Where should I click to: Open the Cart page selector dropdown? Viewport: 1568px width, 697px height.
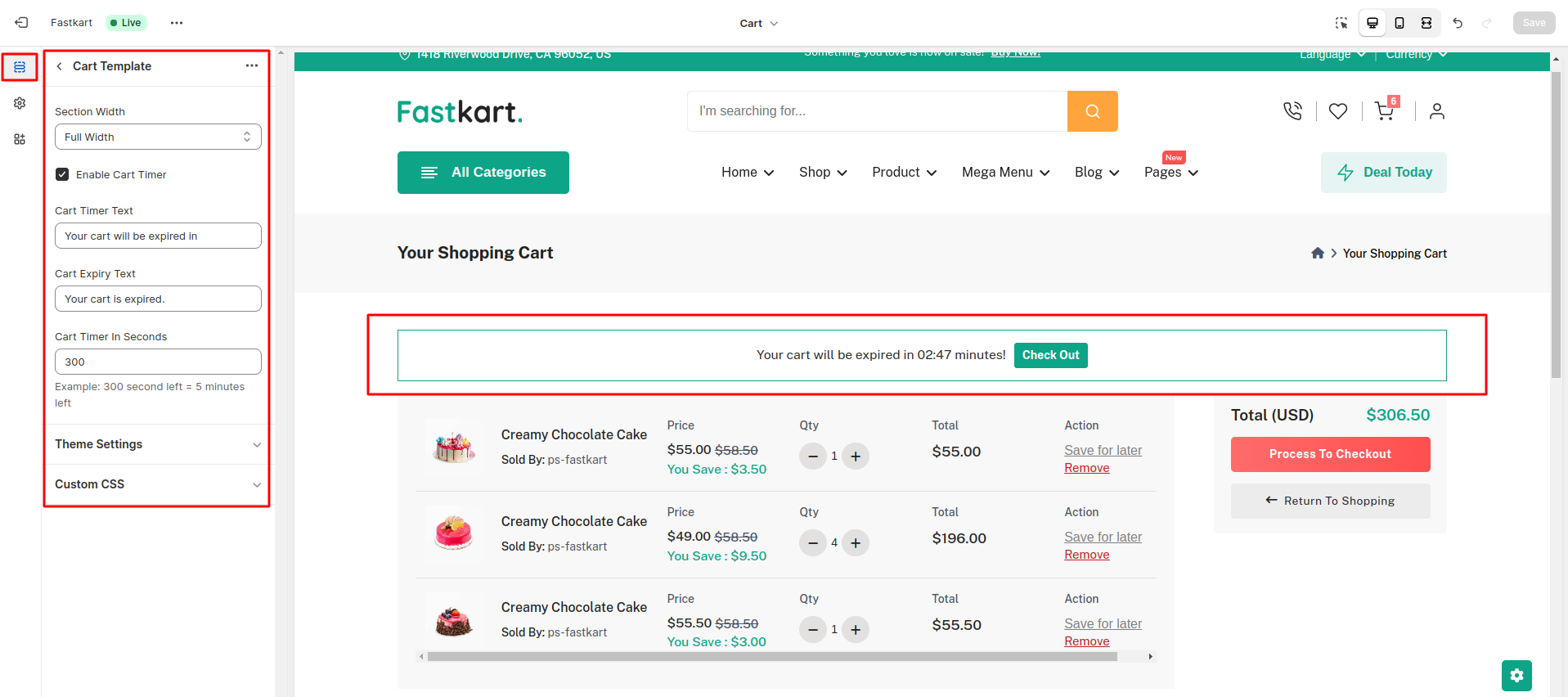coord(758,23)
